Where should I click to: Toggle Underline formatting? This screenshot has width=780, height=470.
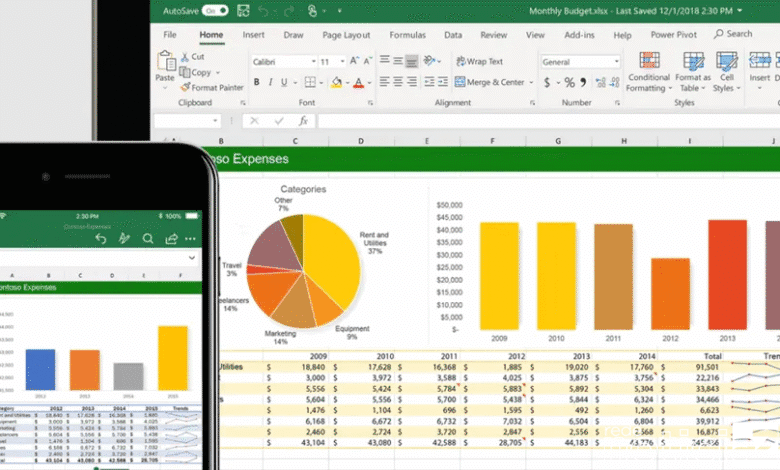[x=284, y=82]
